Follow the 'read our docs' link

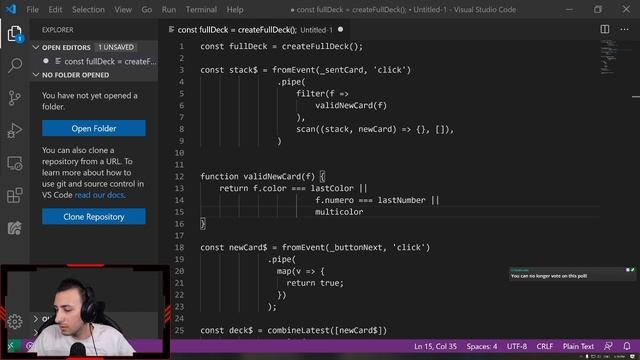(99, 195)
